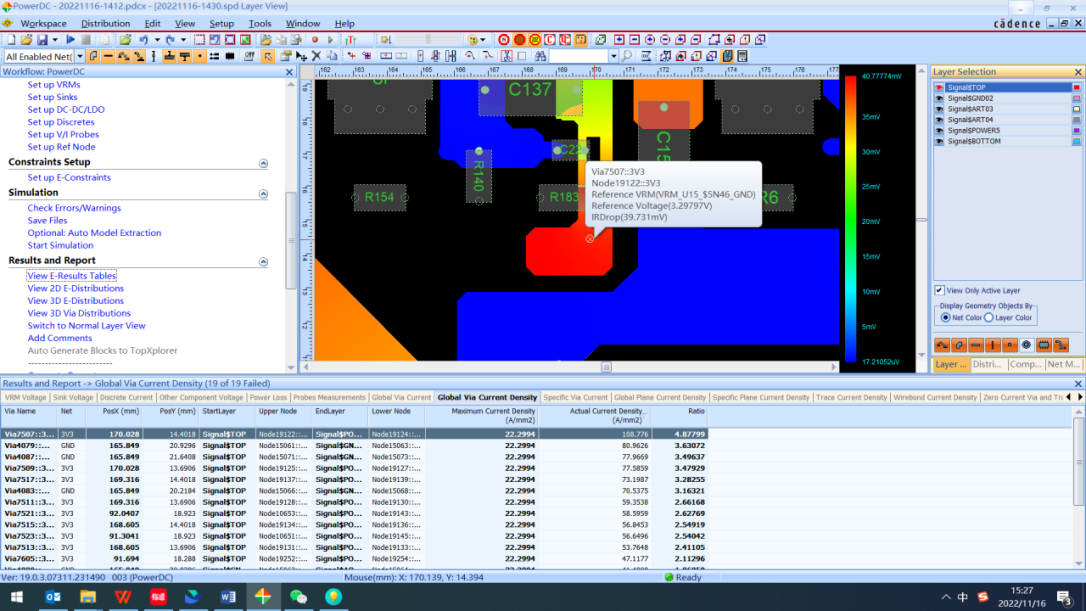This screenshot has height=611, width=1086.
Task: Click the Set up VRMs link
Action: tap(53, 85)
